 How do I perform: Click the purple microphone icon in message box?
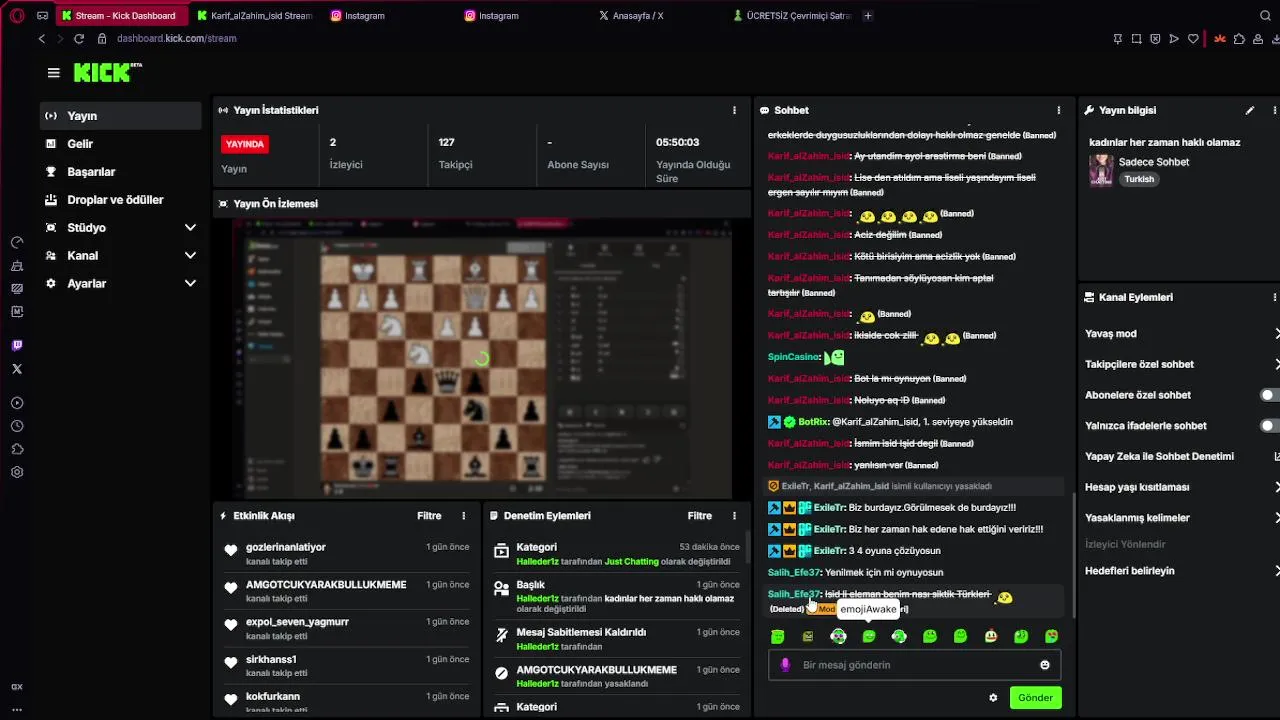pyautogui.click(x=785, y=665)
